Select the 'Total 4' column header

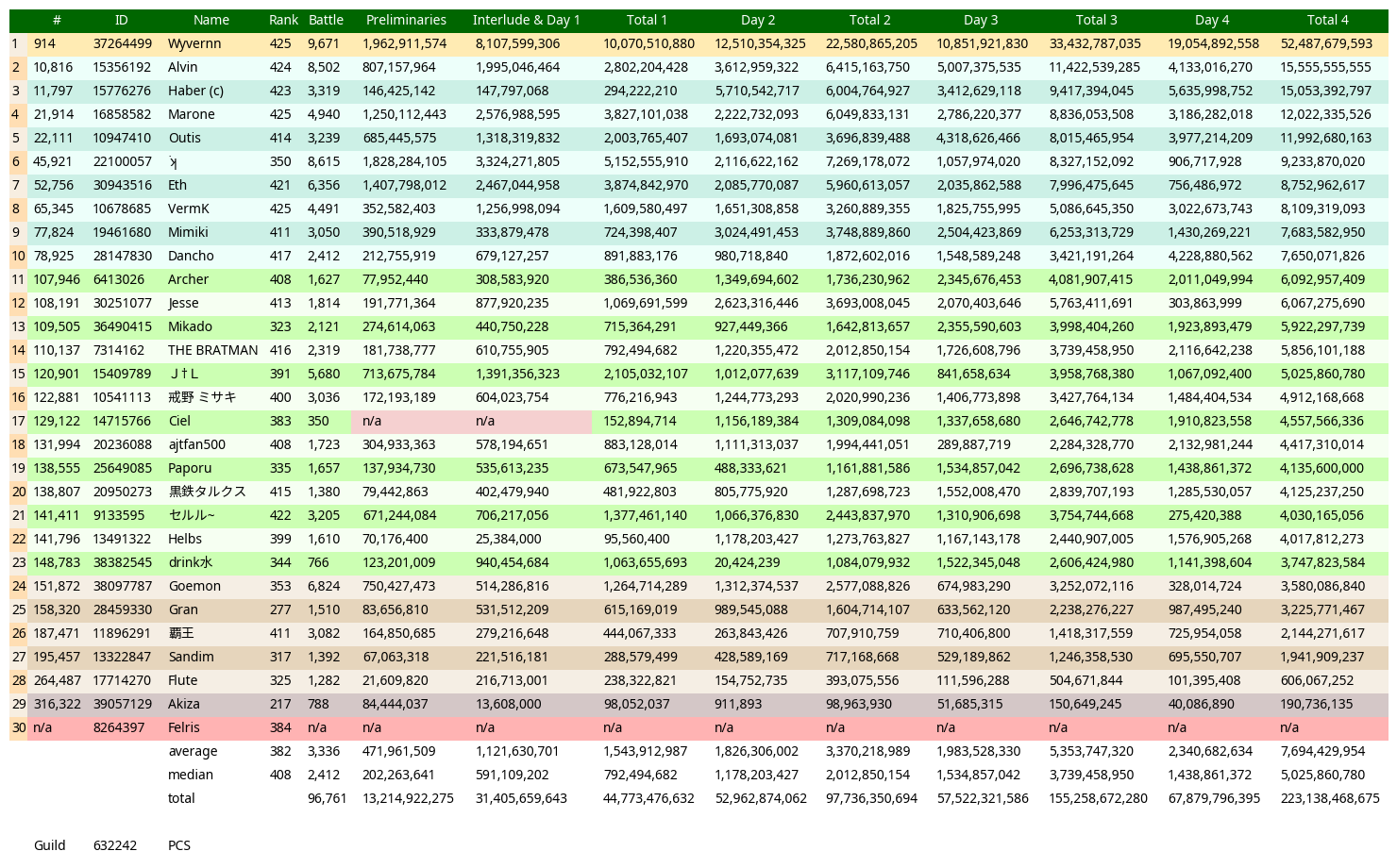click(x=1328, y=20)
